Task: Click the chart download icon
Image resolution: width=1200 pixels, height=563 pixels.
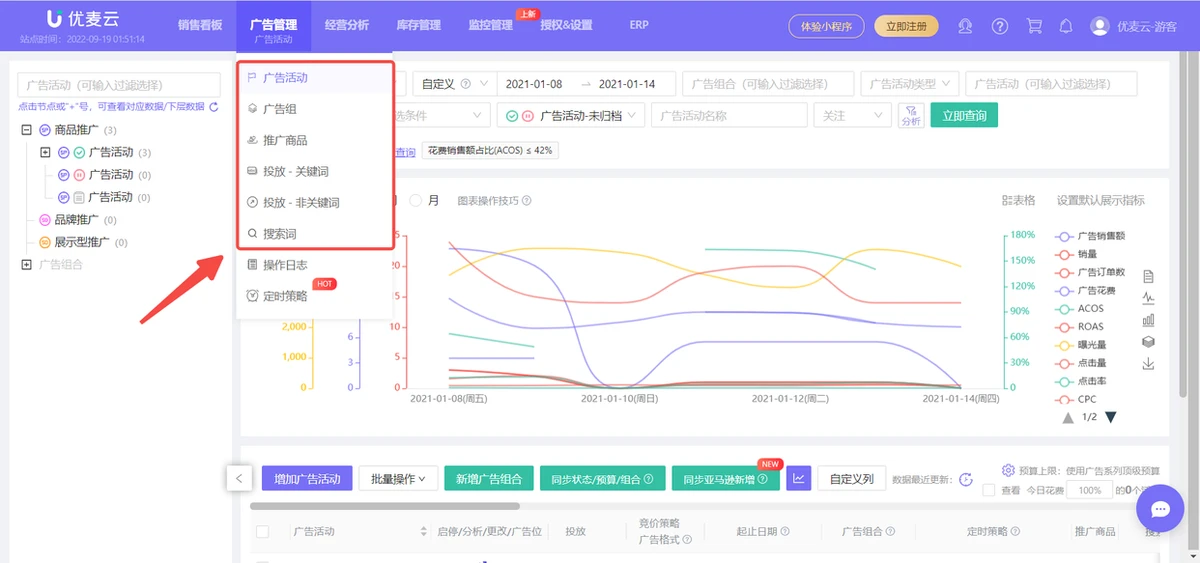Action: tap(1148, 364)
